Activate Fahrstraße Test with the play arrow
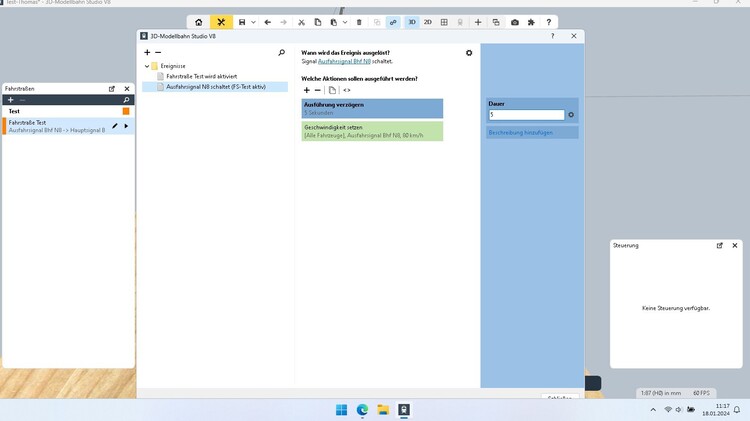750x421 pixels. tap(126, 126)
